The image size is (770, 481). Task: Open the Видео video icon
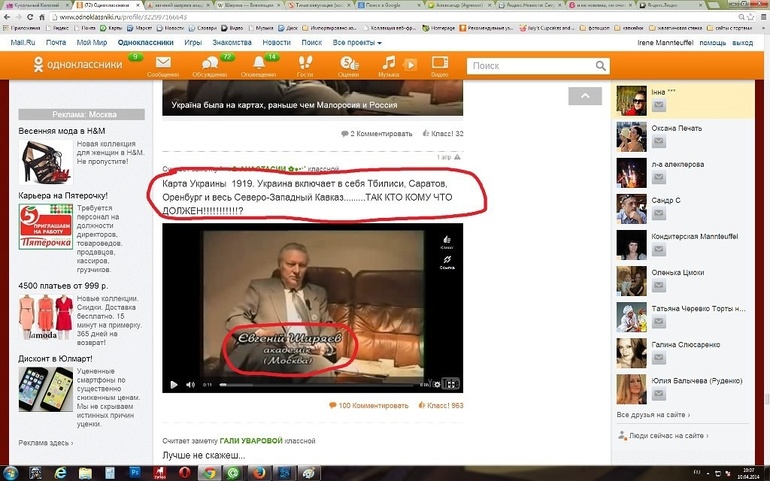coord(439,66)
